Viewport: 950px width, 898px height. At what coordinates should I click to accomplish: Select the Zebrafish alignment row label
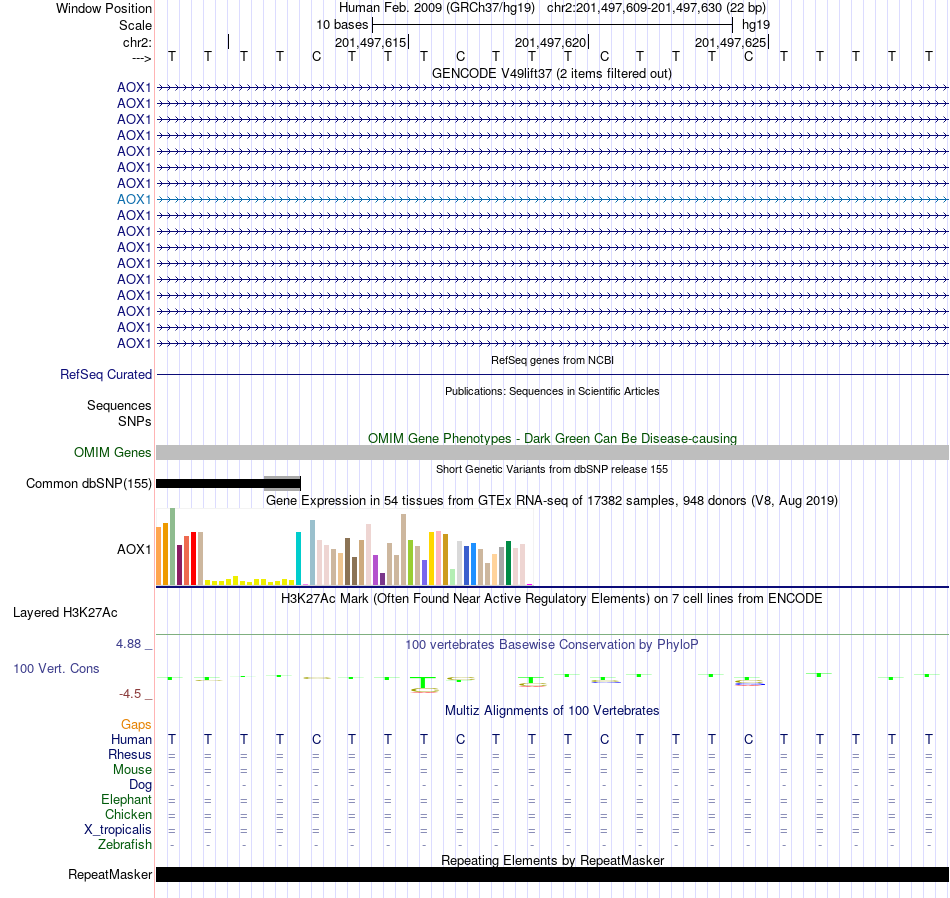point(125,844)
